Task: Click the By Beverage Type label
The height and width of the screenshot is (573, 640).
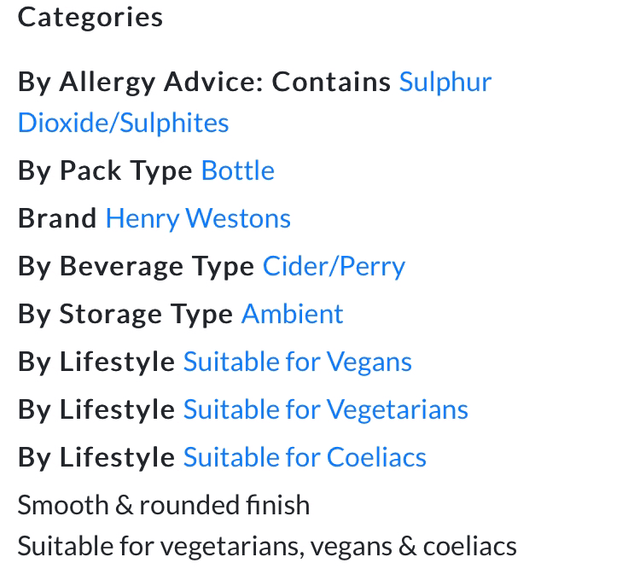Action: pyautogui.click(x=136, y=266)
